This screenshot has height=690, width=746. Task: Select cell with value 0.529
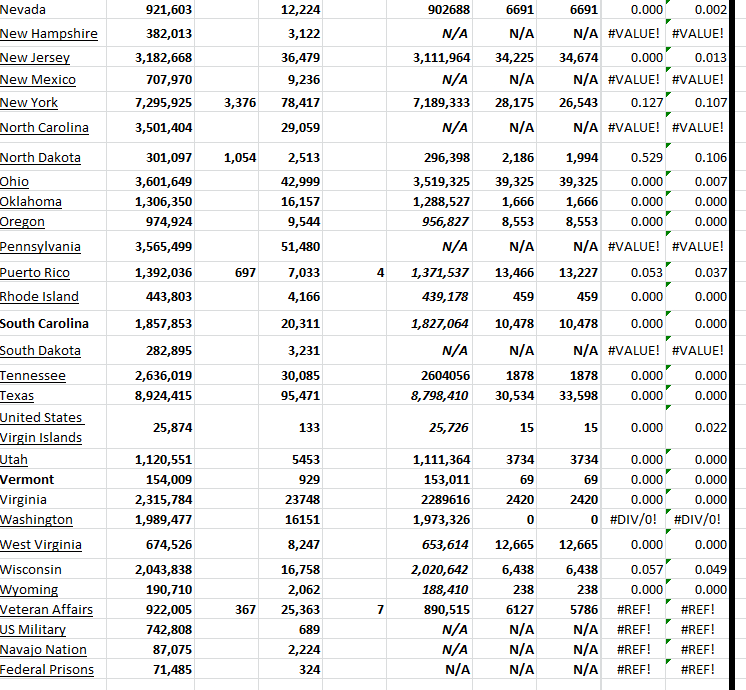tap(633, 158)
